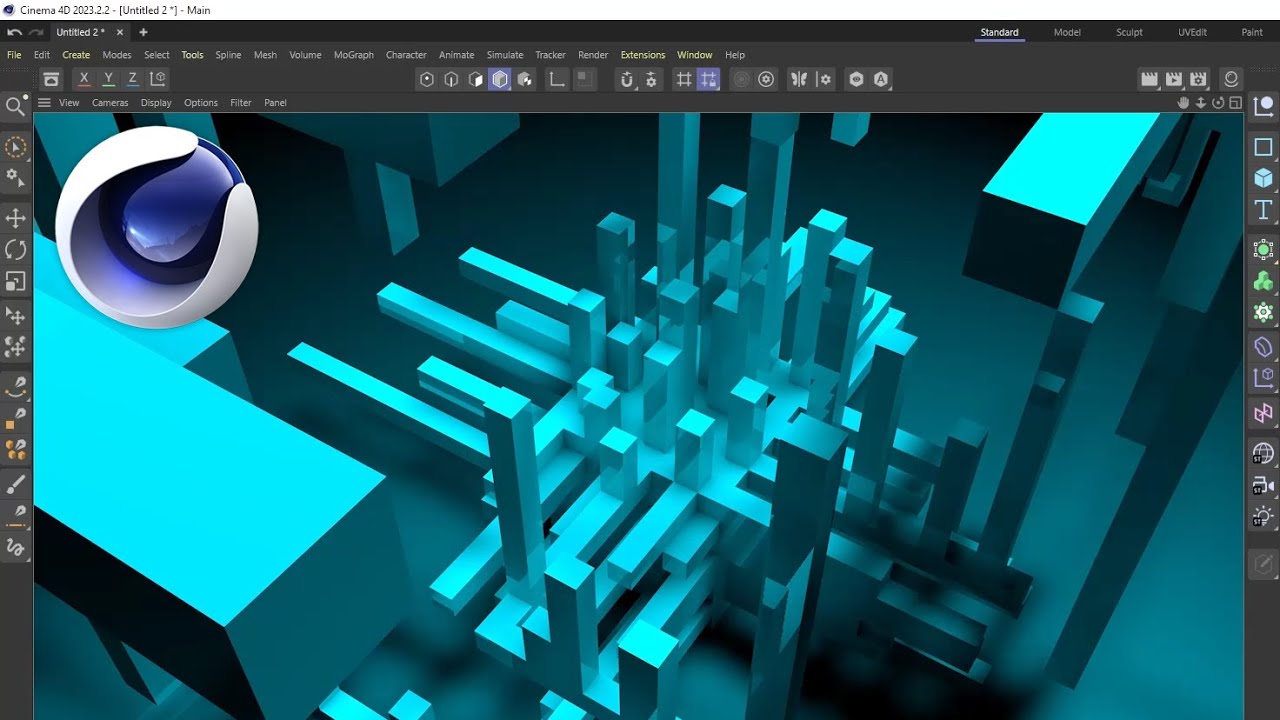Select the Paint brush tool
The width and height of the screenshot is (1280, 720).
point(16,485)
